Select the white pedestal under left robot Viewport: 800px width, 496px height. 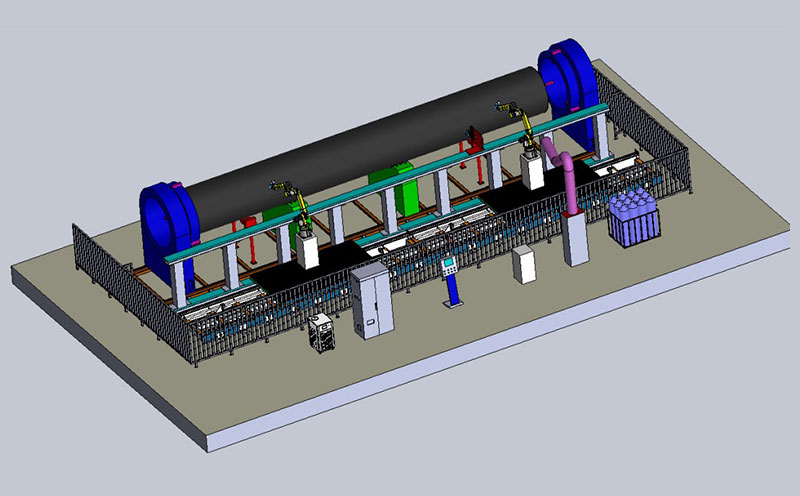point(306,252)
